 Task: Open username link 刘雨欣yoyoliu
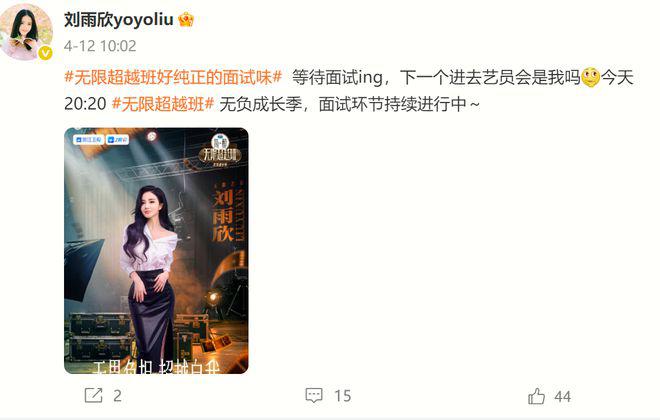point(119,20)
